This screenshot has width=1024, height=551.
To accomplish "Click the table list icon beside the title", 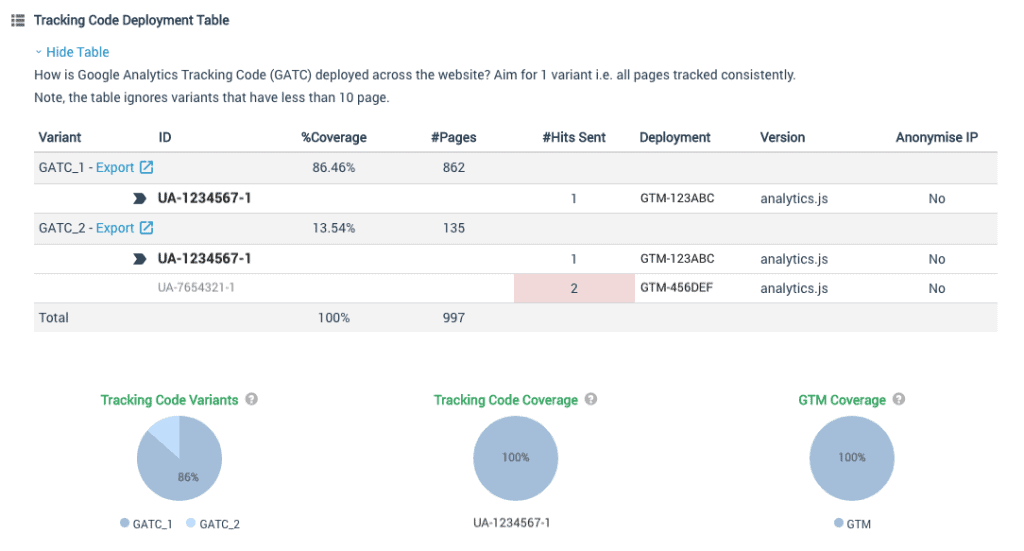I will click(18, 20).
